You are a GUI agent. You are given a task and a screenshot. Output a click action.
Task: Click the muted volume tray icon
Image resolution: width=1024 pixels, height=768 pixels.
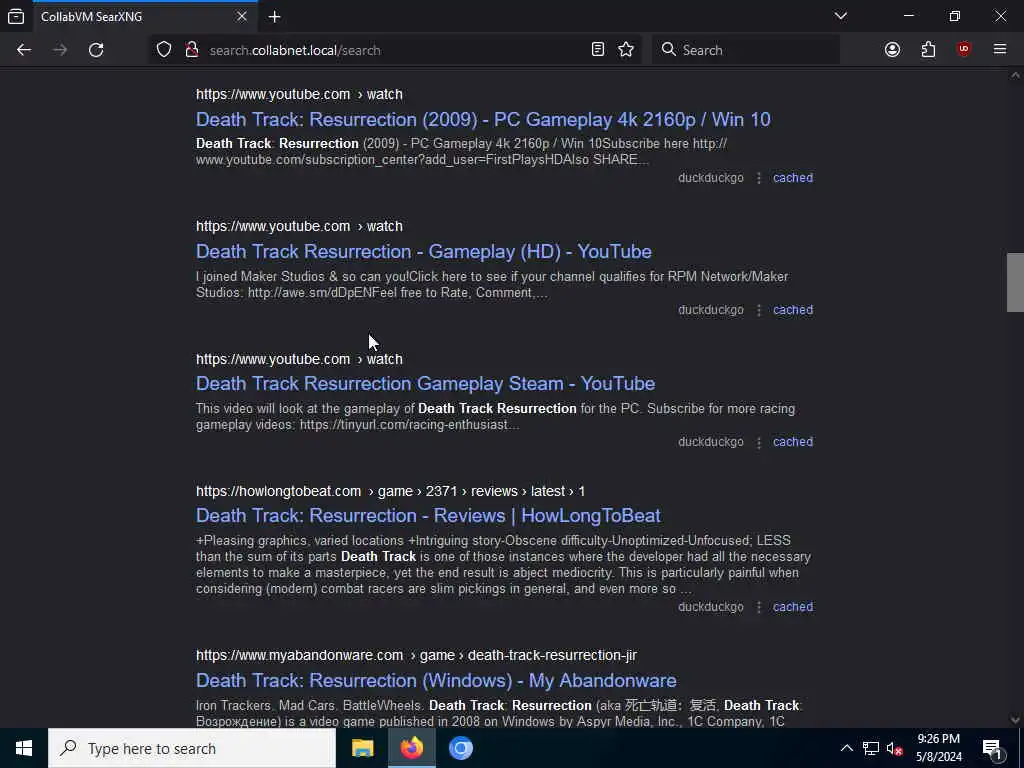pyautogui.click(x=895, y=749)
